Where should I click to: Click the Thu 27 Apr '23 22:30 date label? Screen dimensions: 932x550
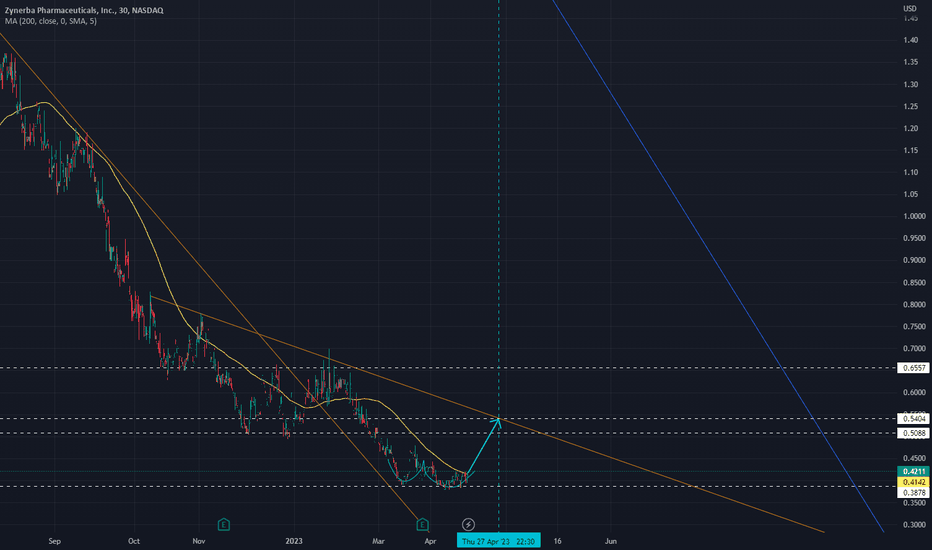[x=498, y=541]
